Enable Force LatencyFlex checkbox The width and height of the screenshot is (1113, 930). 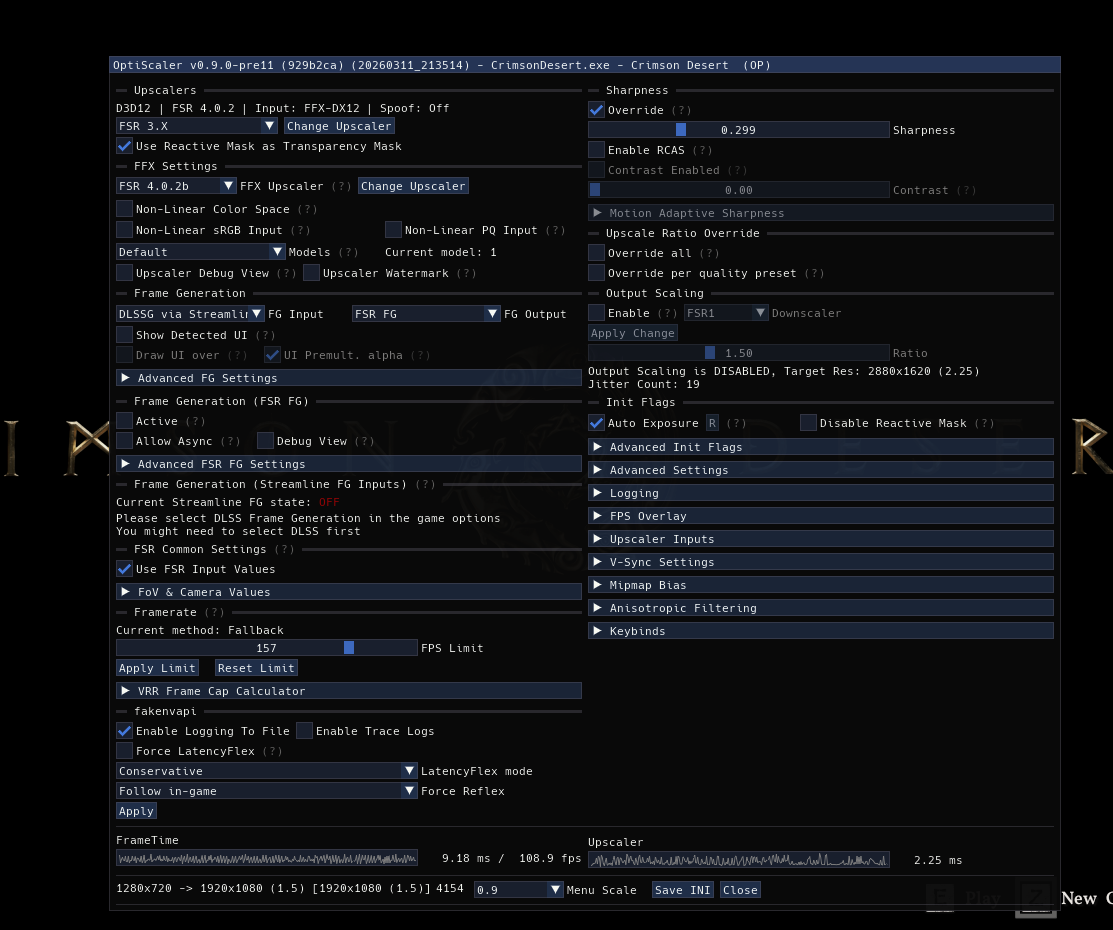pyautogui.click(x=124, y=750)
